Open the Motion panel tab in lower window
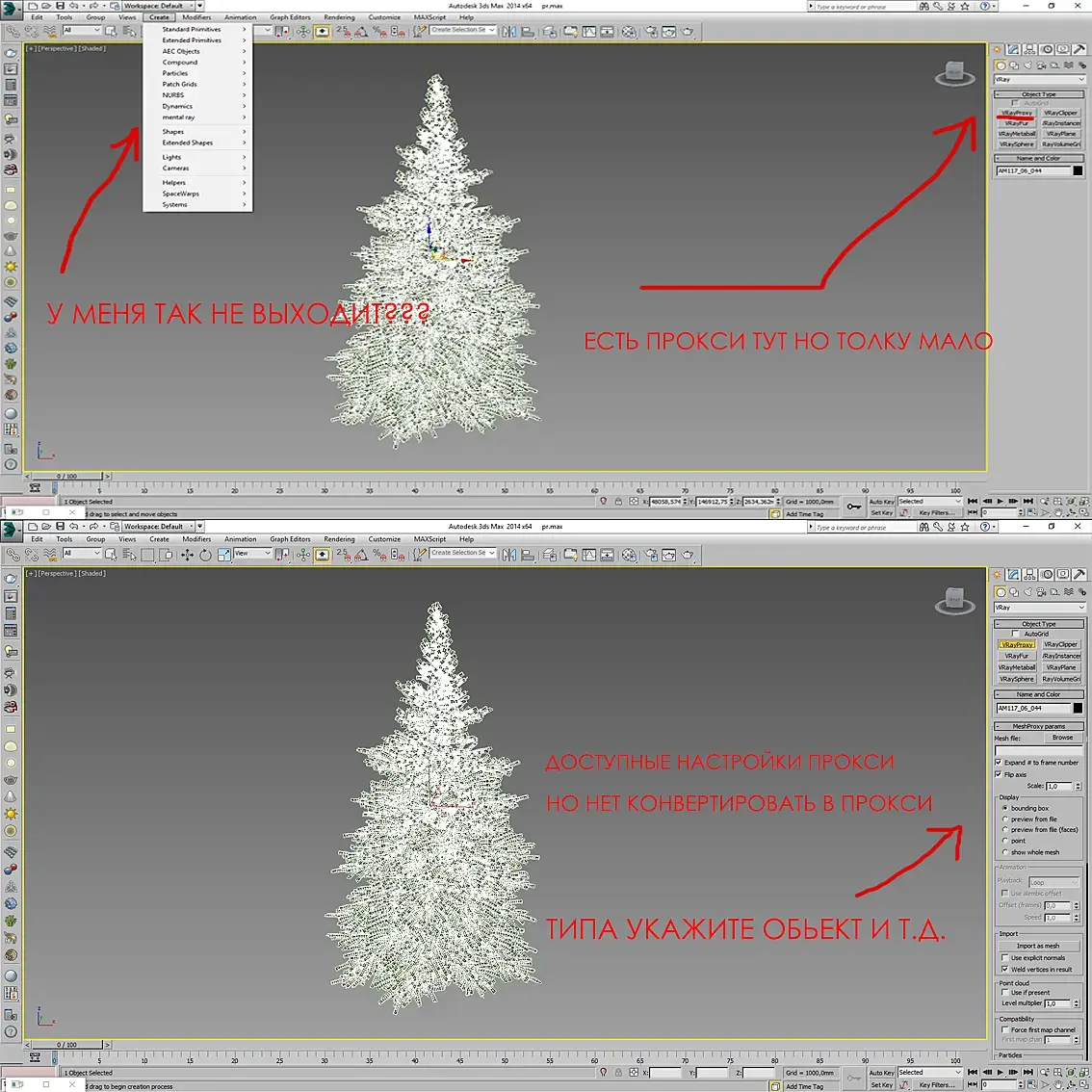Image resolution: width=1092 pixels, height=1092 pixels. tap(1047, 575)
